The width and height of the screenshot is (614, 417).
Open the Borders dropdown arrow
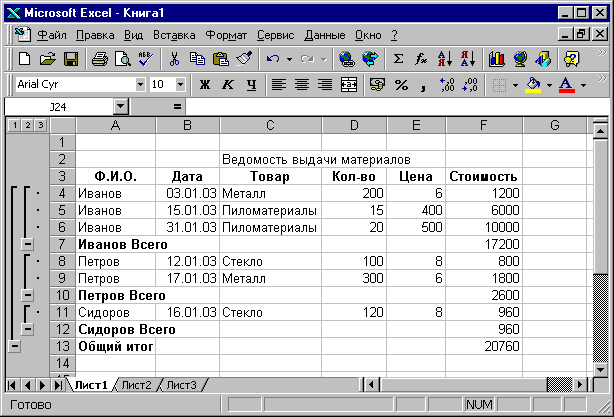[x=515, y=85]
